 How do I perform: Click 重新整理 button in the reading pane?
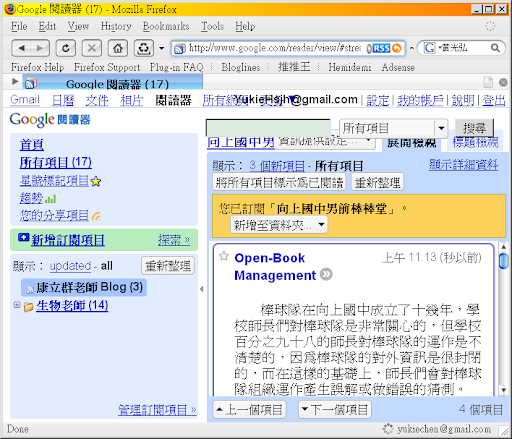(x=377, y=182)
